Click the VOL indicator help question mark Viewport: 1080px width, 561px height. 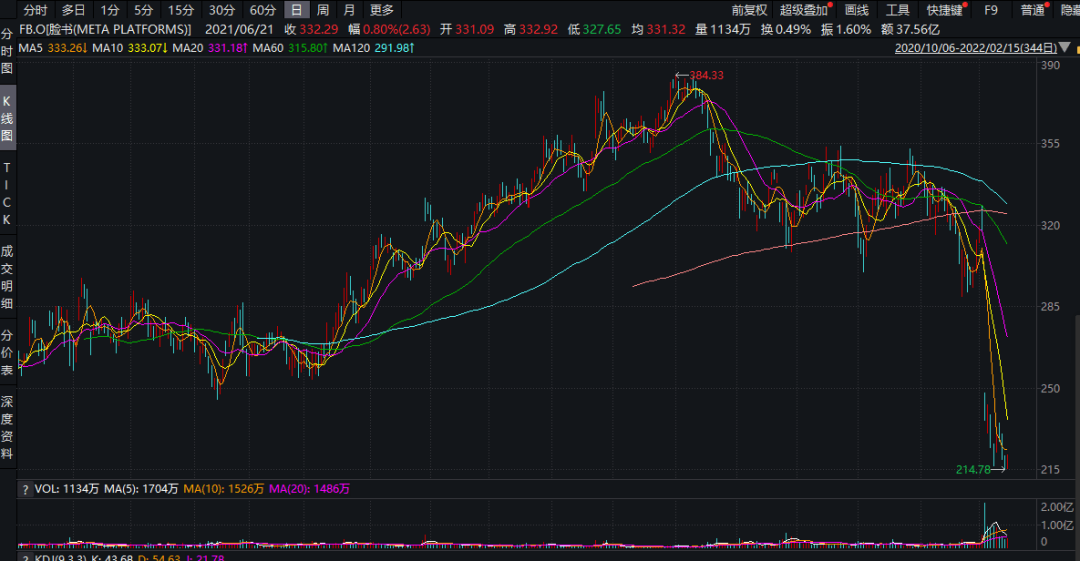[x=25, y=489]
